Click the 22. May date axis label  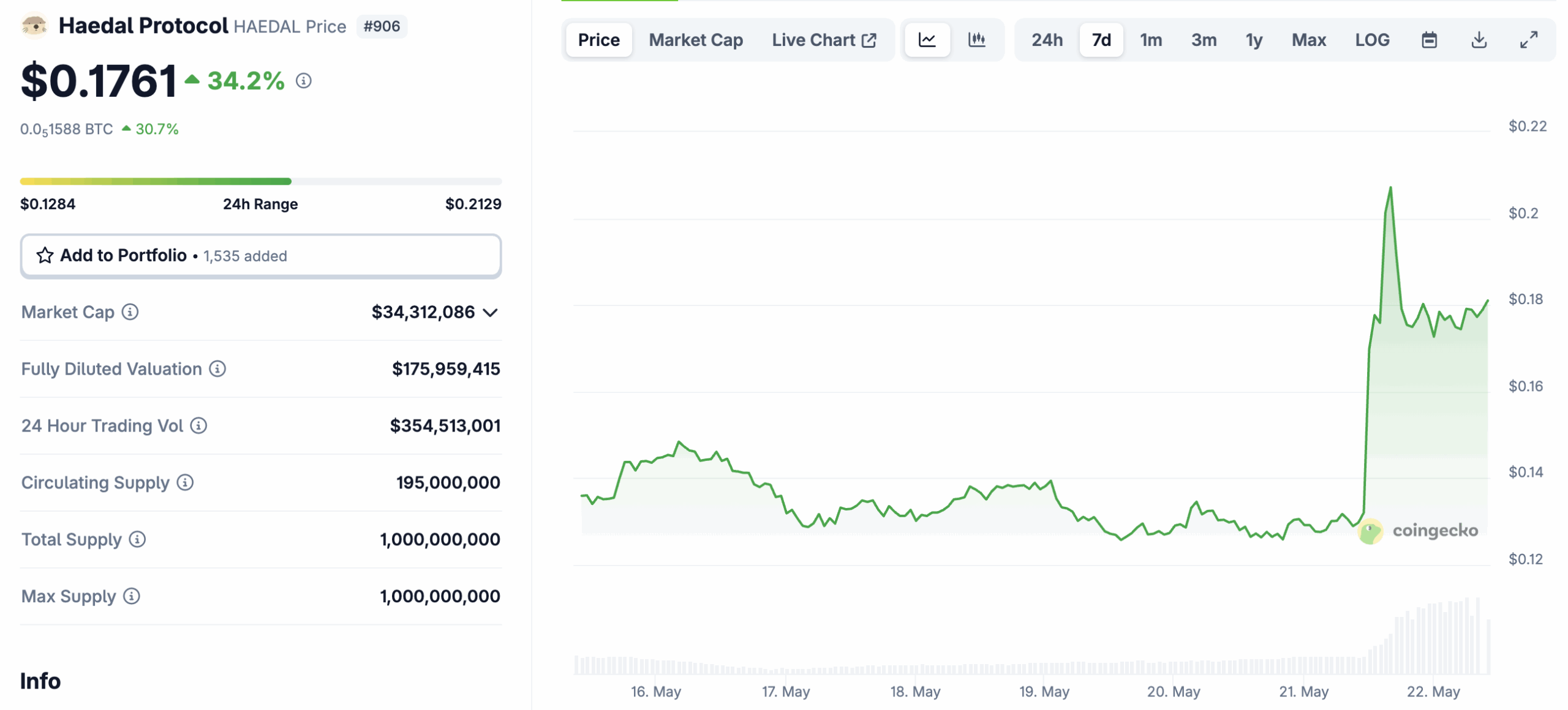pyautogui.click(x=1433, y=692)
